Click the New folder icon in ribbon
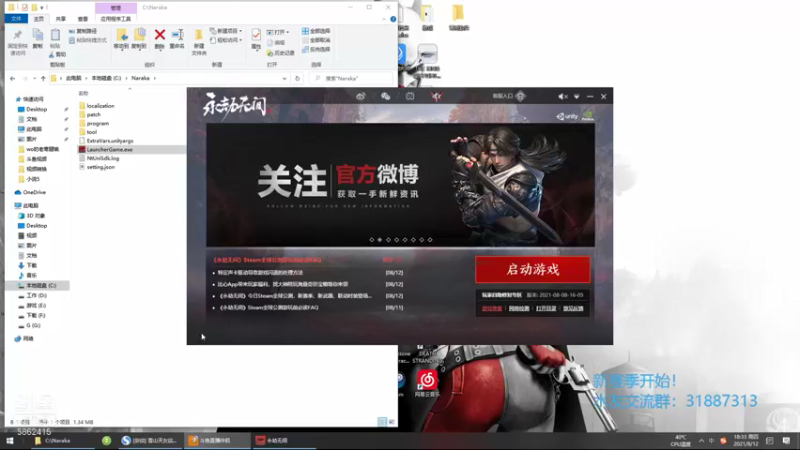This screenshot has height=450, width=800. tap(199, 36)
